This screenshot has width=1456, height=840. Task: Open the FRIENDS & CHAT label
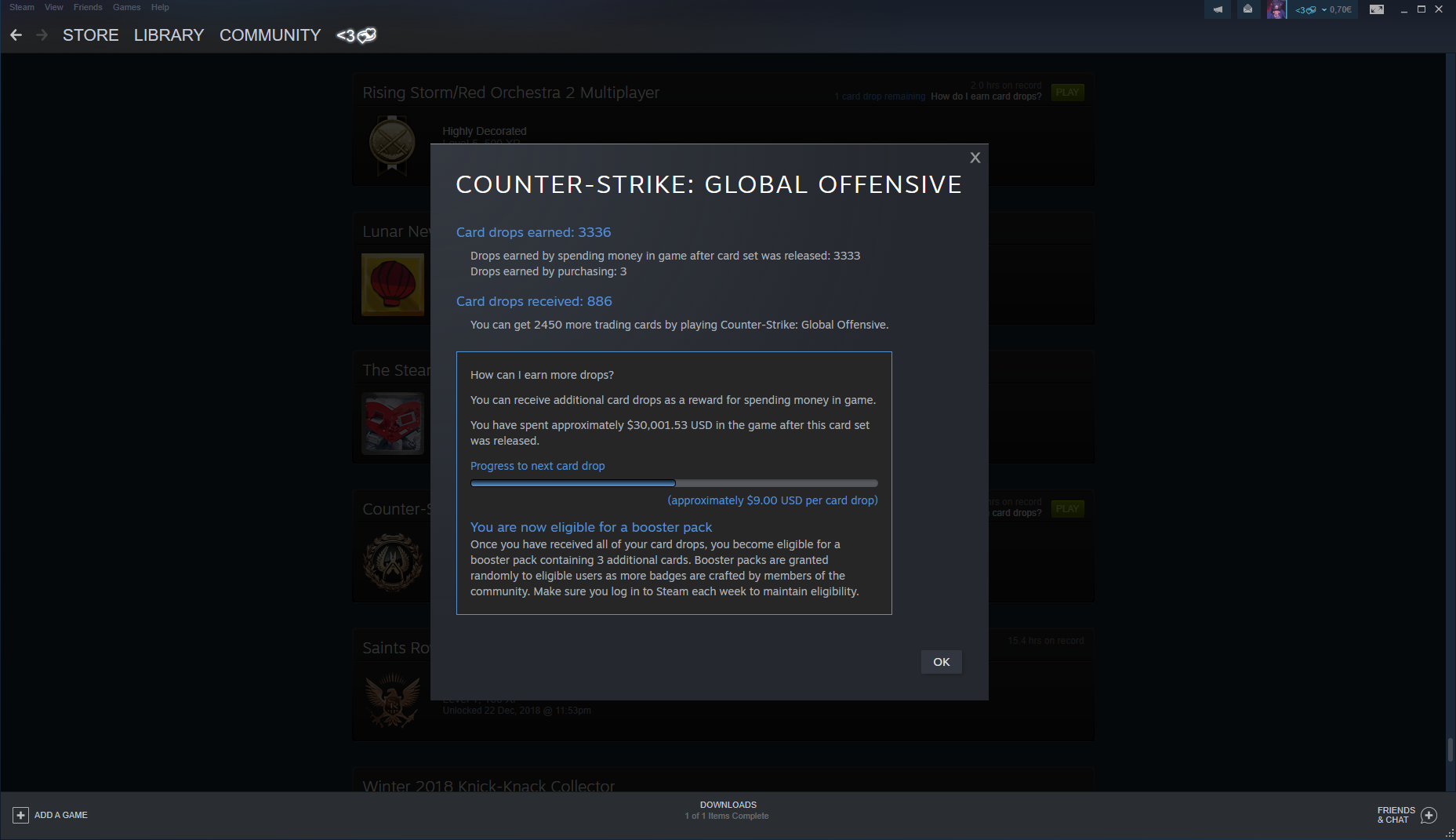[x=1396, y=816]
